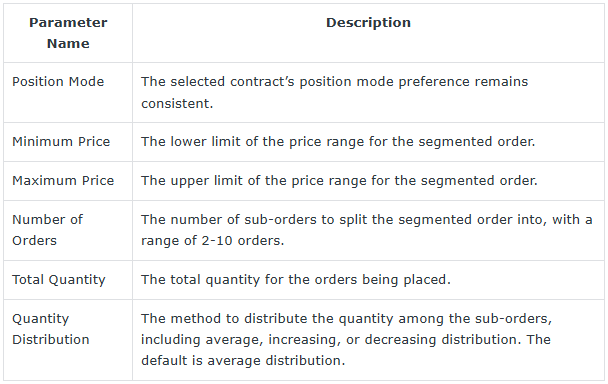
Task: Click the total quantity description text
Action: pyautogui.click(x=295, y=280)
